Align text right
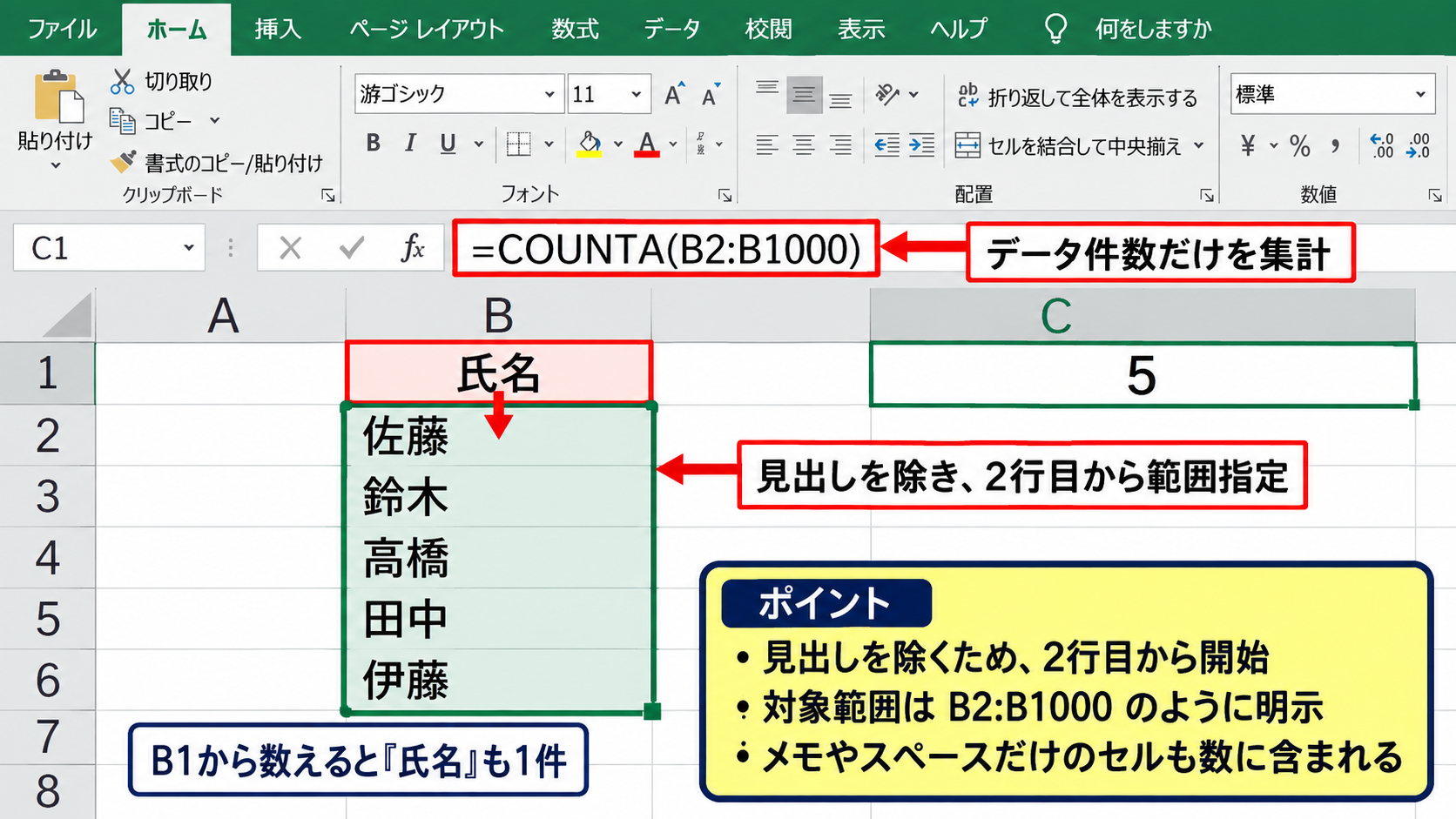This screenshot has width=1456, height=819. pyautogui.click(x=840, y=144)
